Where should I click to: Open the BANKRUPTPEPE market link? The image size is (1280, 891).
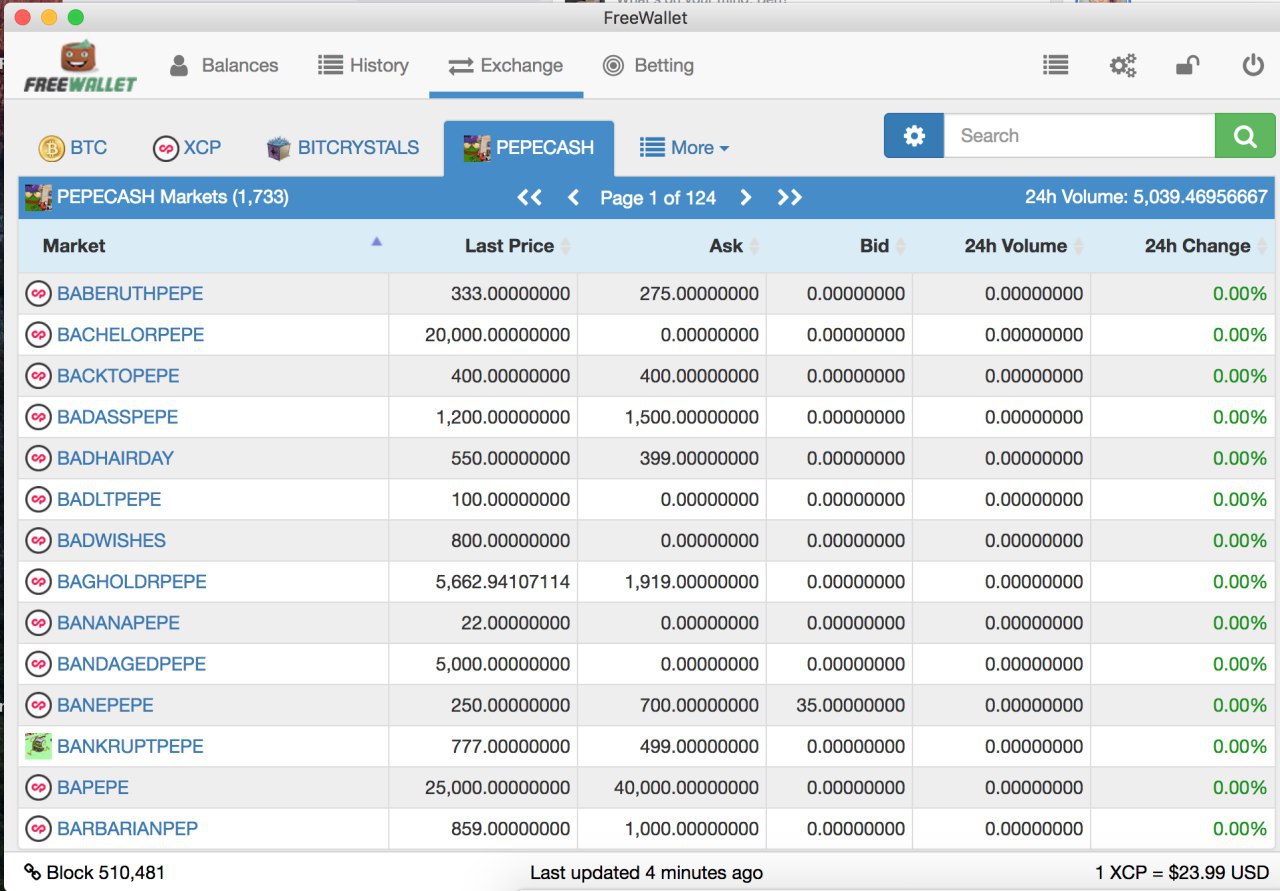coord(130,746)
